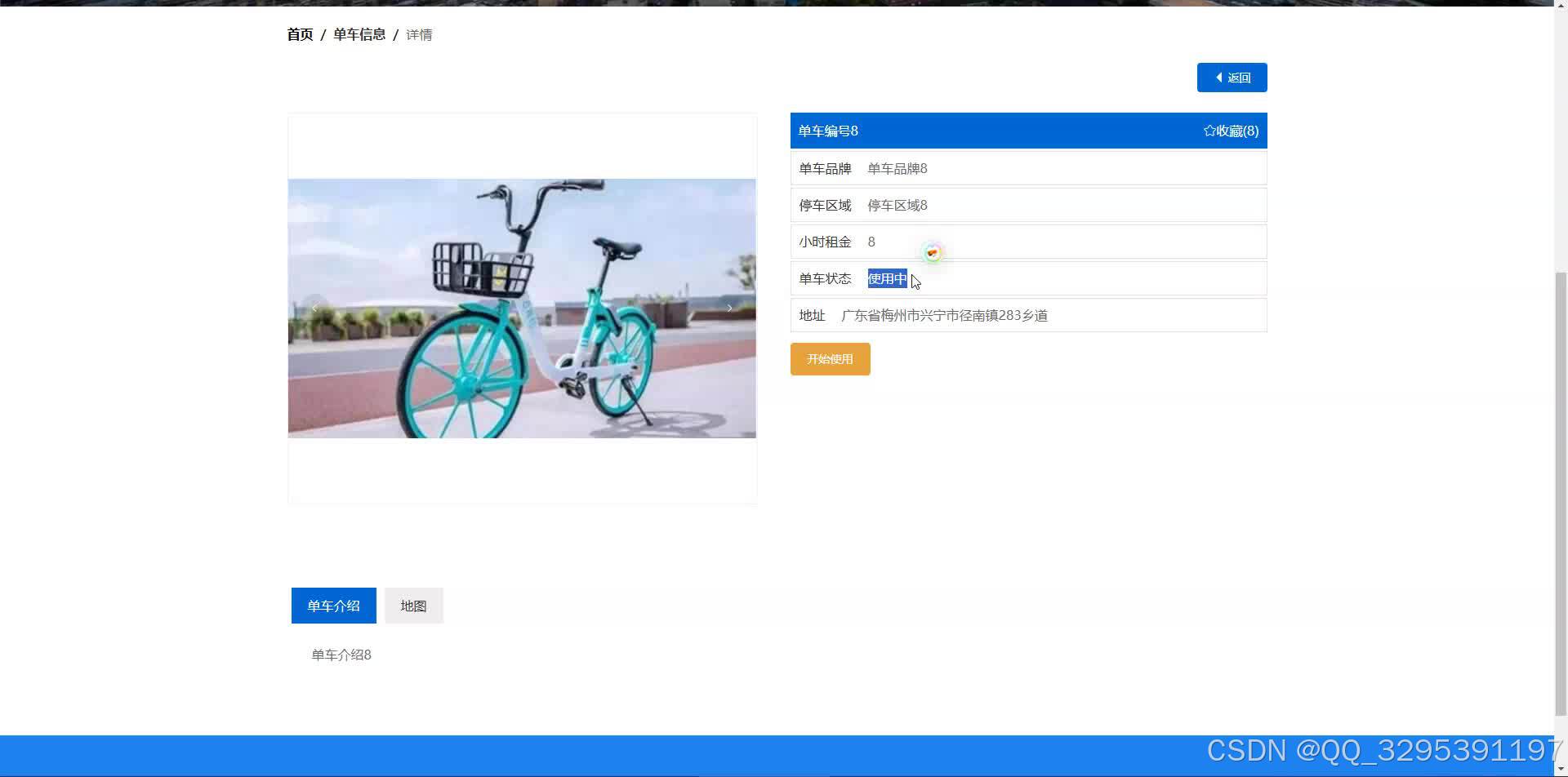Click the highlighted 使用中 status text
This screenshot has width=1568, height=777.
click(x=887, y=278)
